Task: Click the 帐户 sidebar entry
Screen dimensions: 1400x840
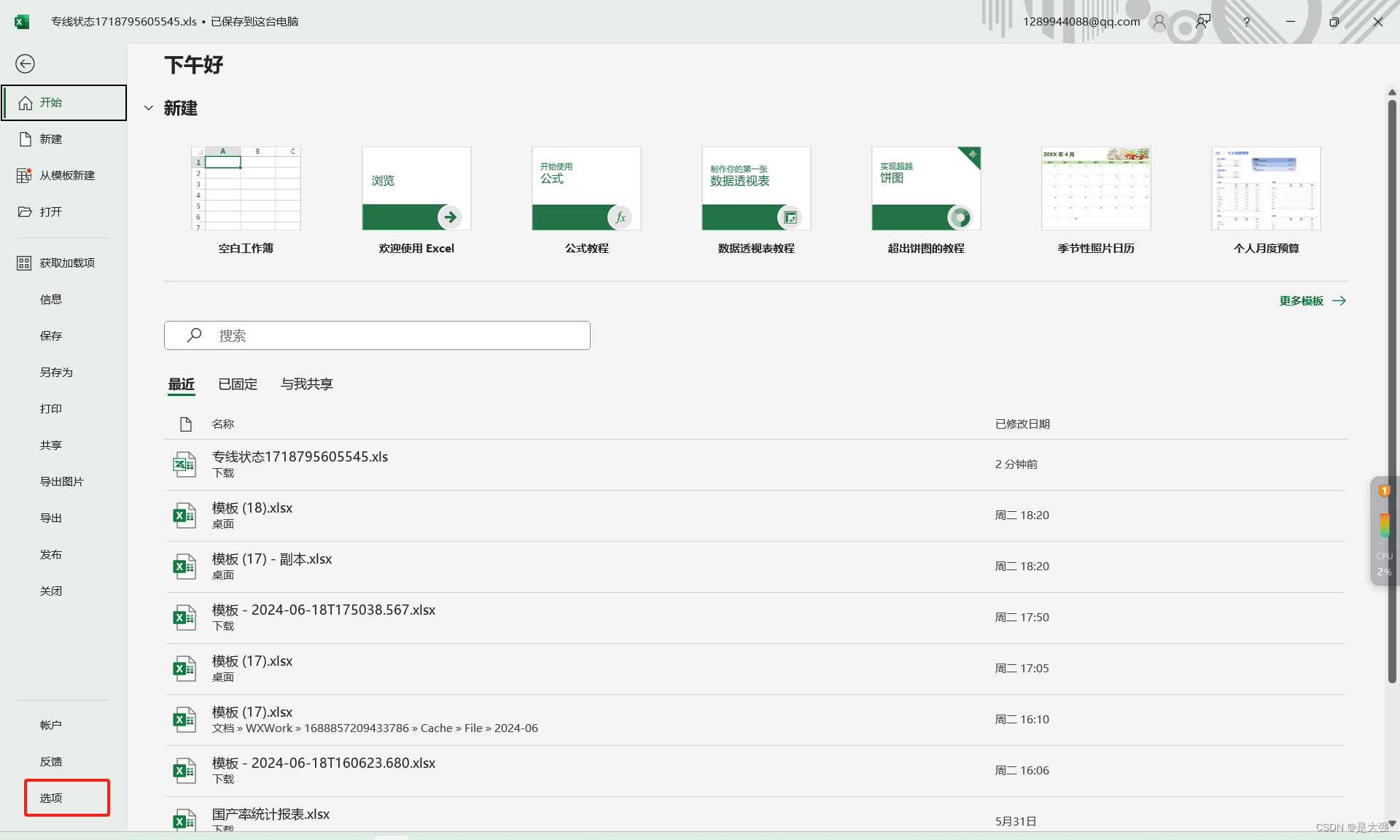Action: pyautogui.click(x=51, y=725)
